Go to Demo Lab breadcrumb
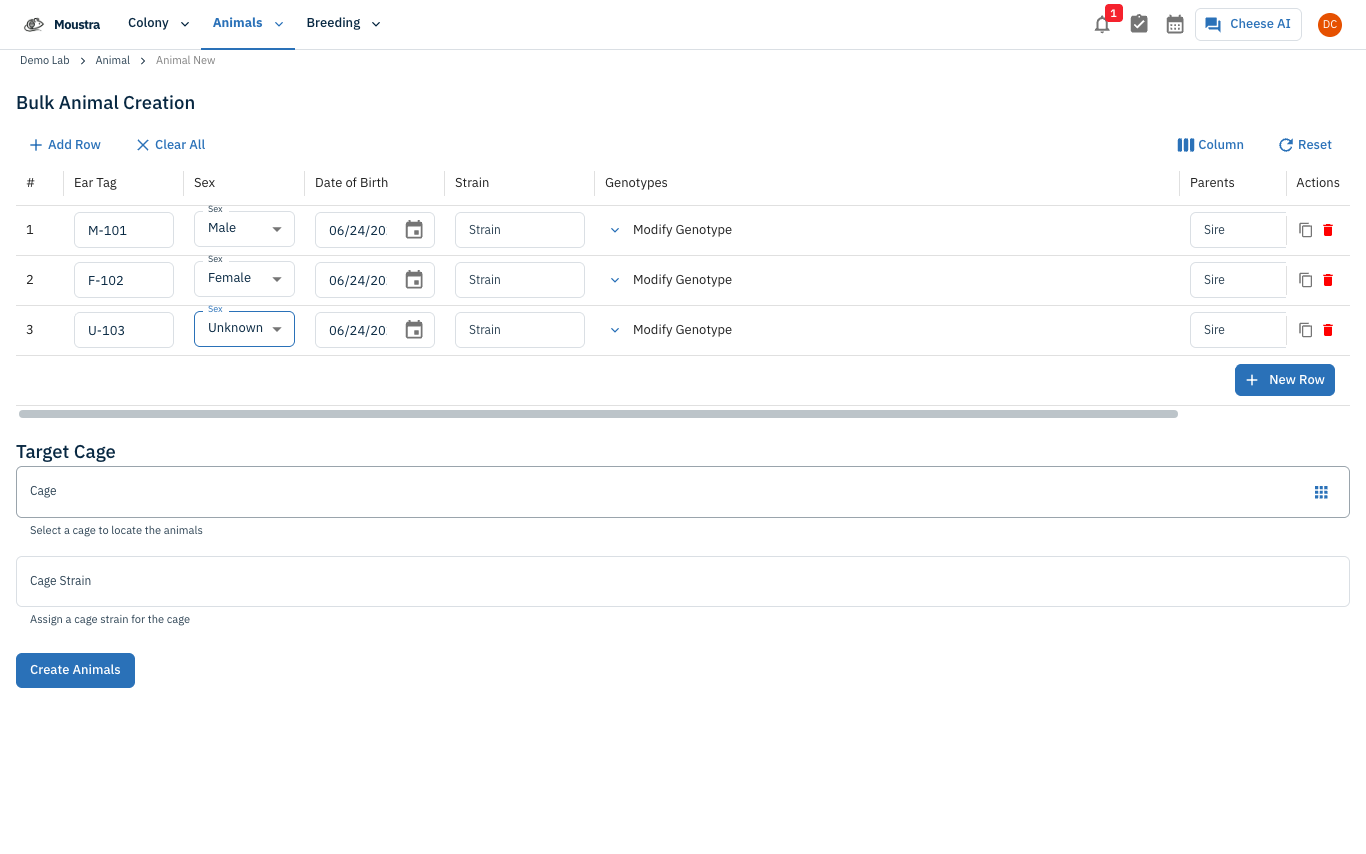The image size is (1366, 854). click(45, 60)
